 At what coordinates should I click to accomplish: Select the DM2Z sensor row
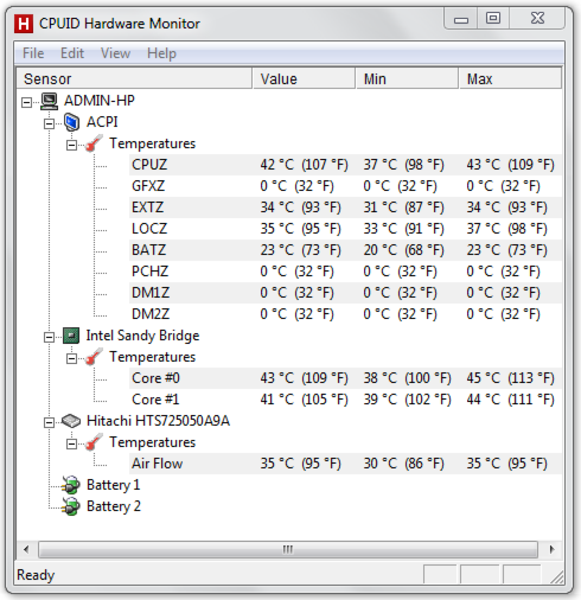346,315
